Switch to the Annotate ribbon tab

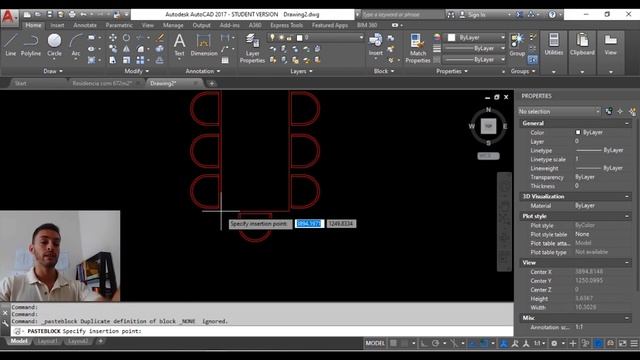85,25
